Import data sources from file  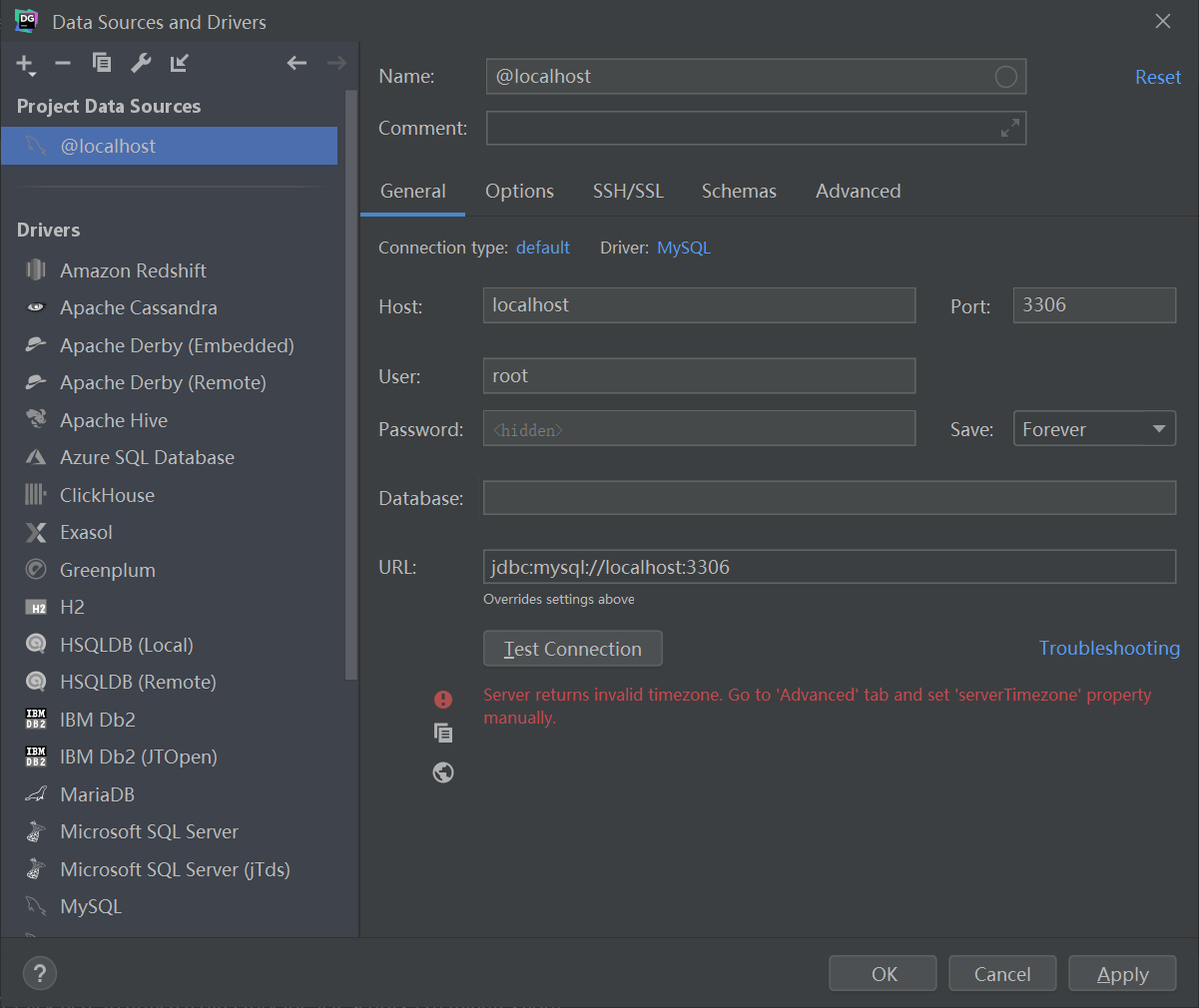[x=180, y=63]
